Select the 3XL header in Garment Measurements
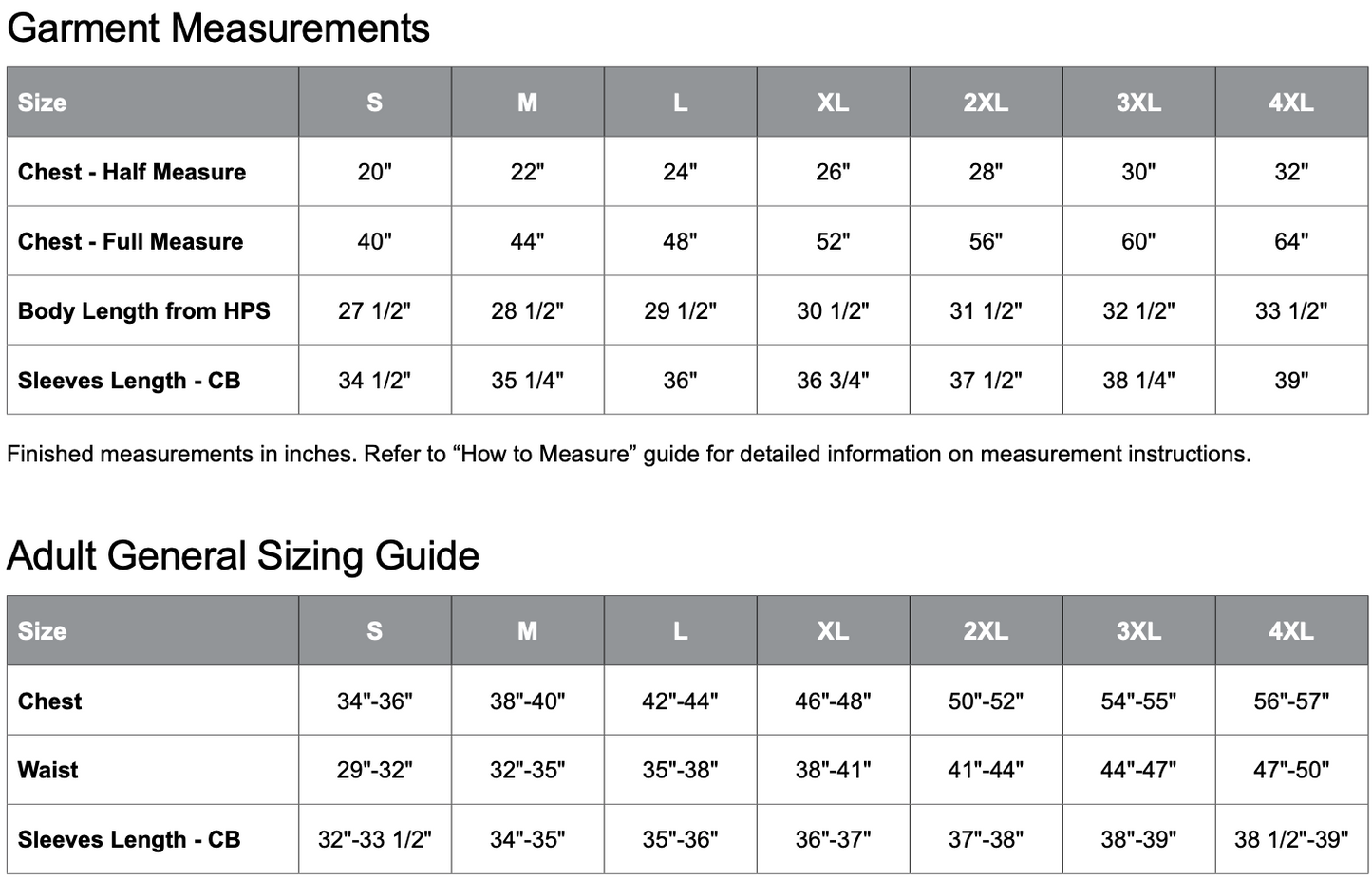 [1138, 103]
